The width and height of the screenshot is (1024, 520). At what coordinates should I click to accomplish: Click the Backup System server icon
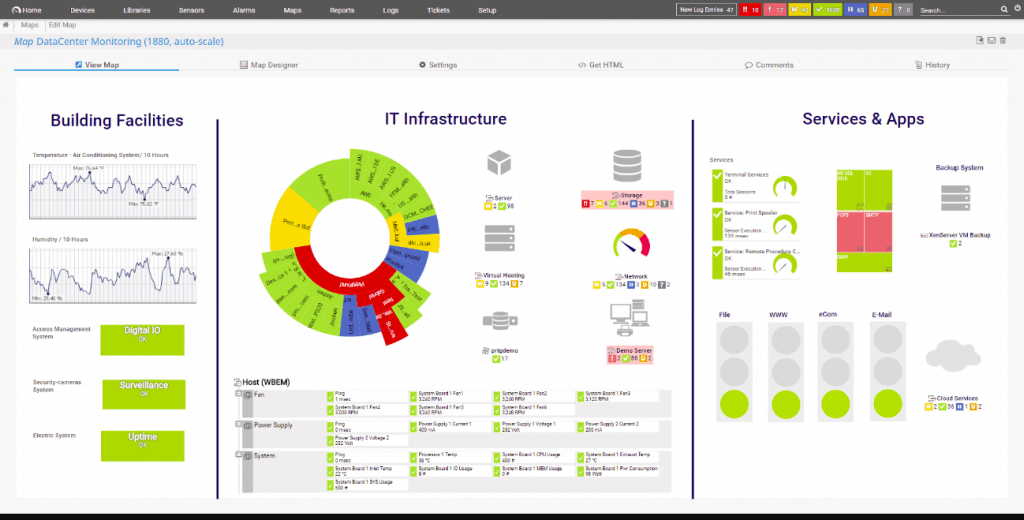[955, 198]
